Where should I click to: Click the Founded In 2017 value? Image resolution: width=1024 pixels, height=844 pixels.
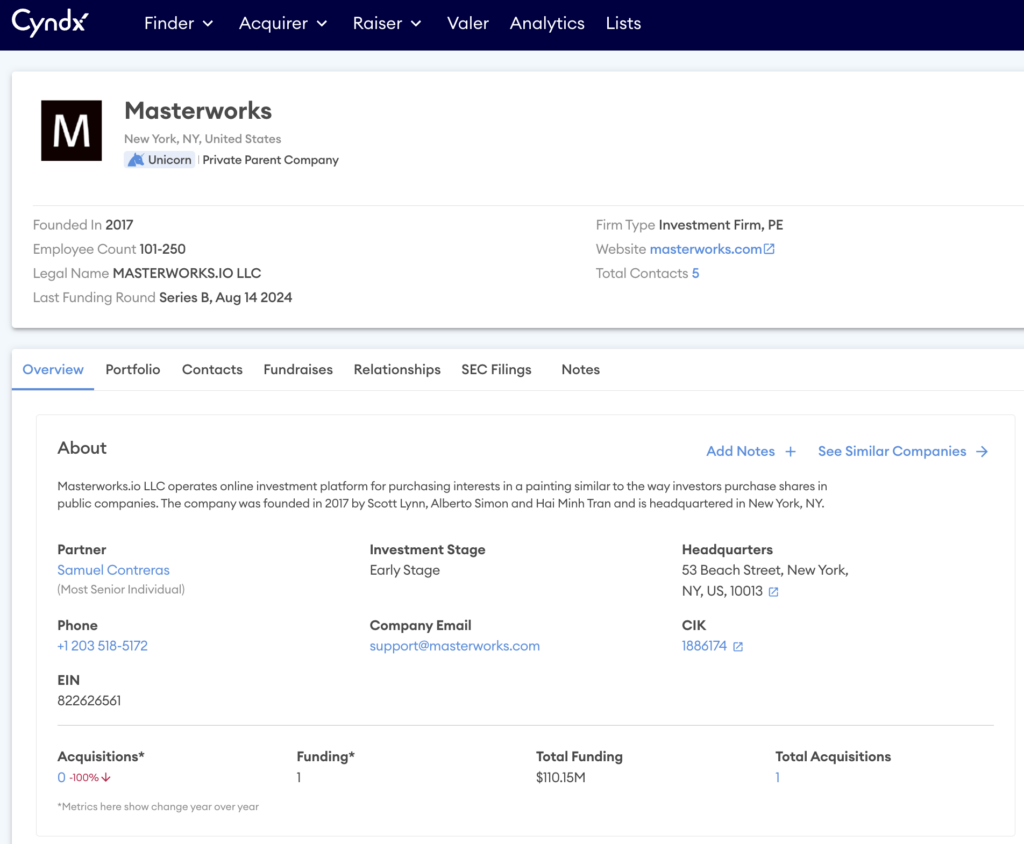[120, 225]
